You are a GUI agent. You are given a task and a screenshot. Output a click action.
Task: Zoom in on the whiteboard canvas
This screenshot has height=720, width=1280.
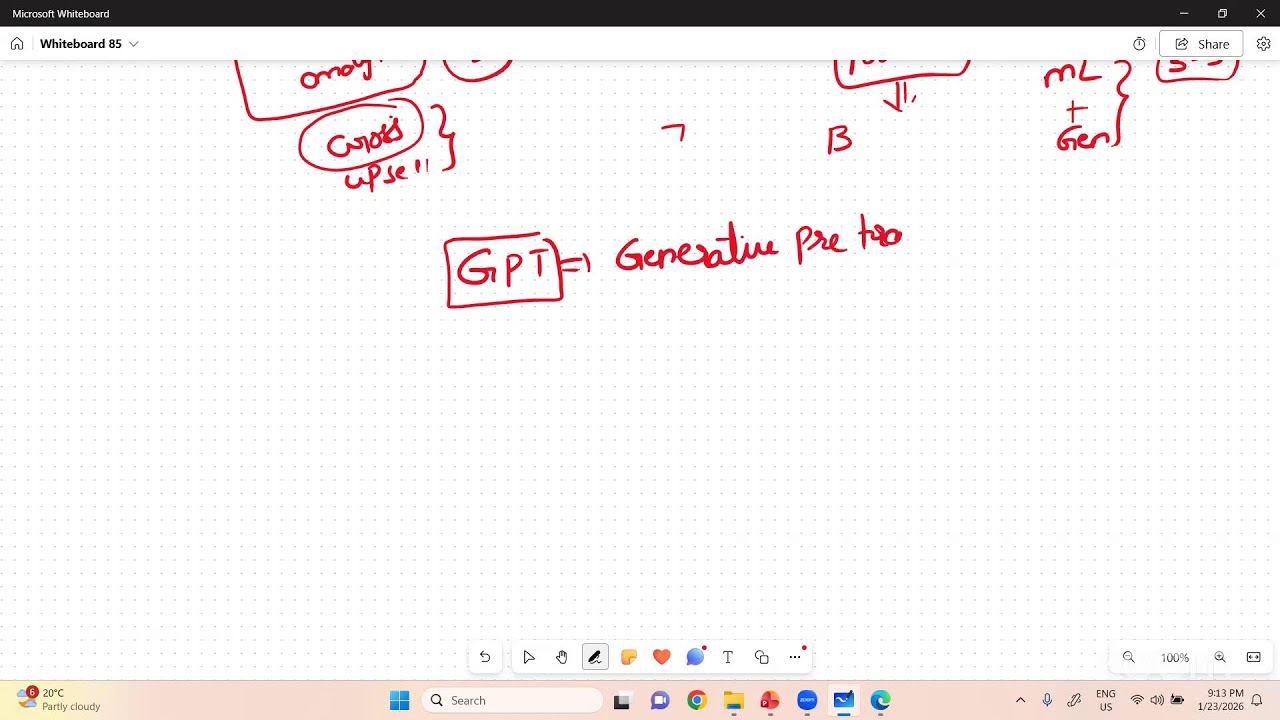[x=1220, y=657]
